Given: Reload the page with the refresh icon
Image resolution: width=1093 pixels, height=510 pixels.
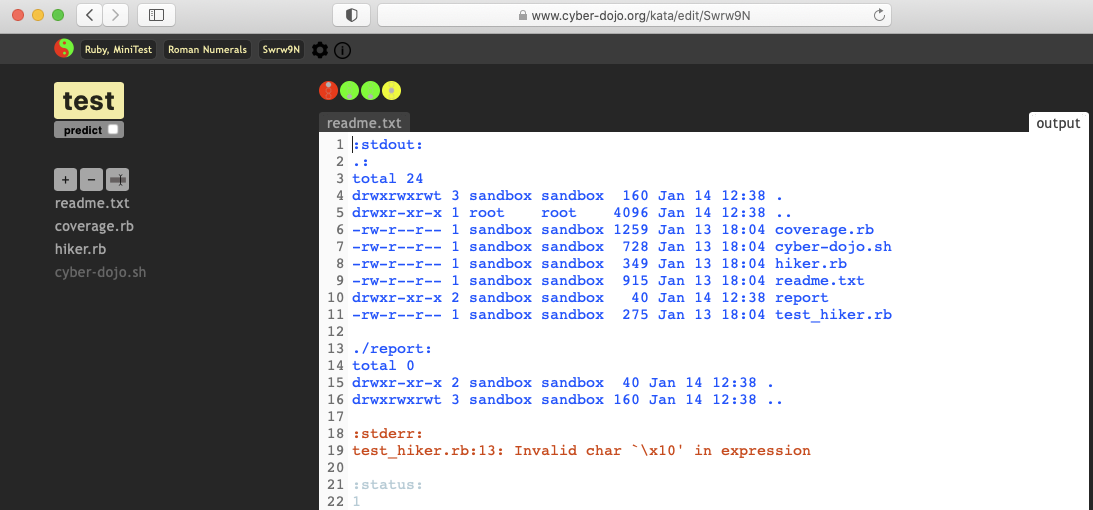Looking at the screenshot, I should pos(879,15).
